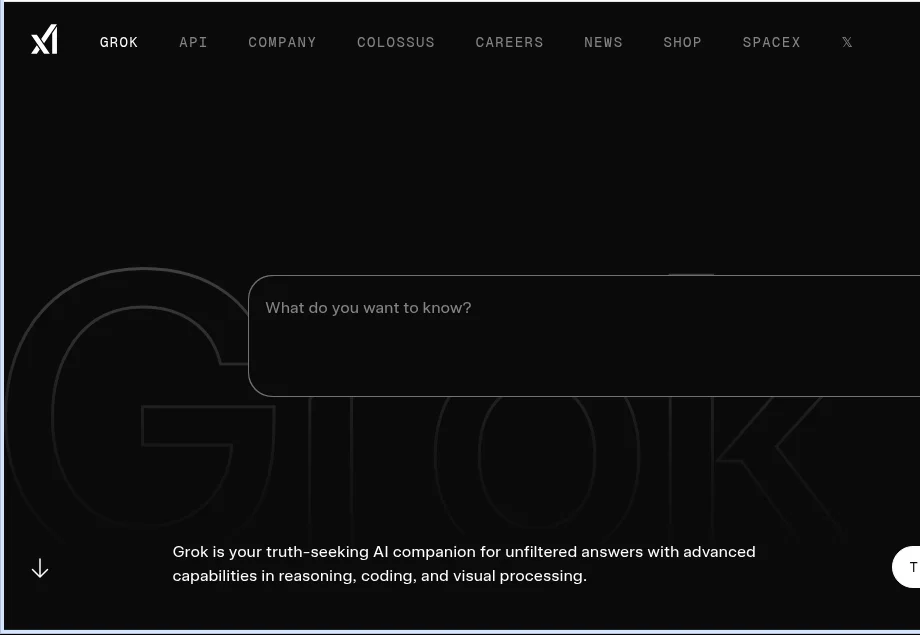This screenshot has width=920, height=635.
Task: View the CAREERS page
Action: (509, 42)
